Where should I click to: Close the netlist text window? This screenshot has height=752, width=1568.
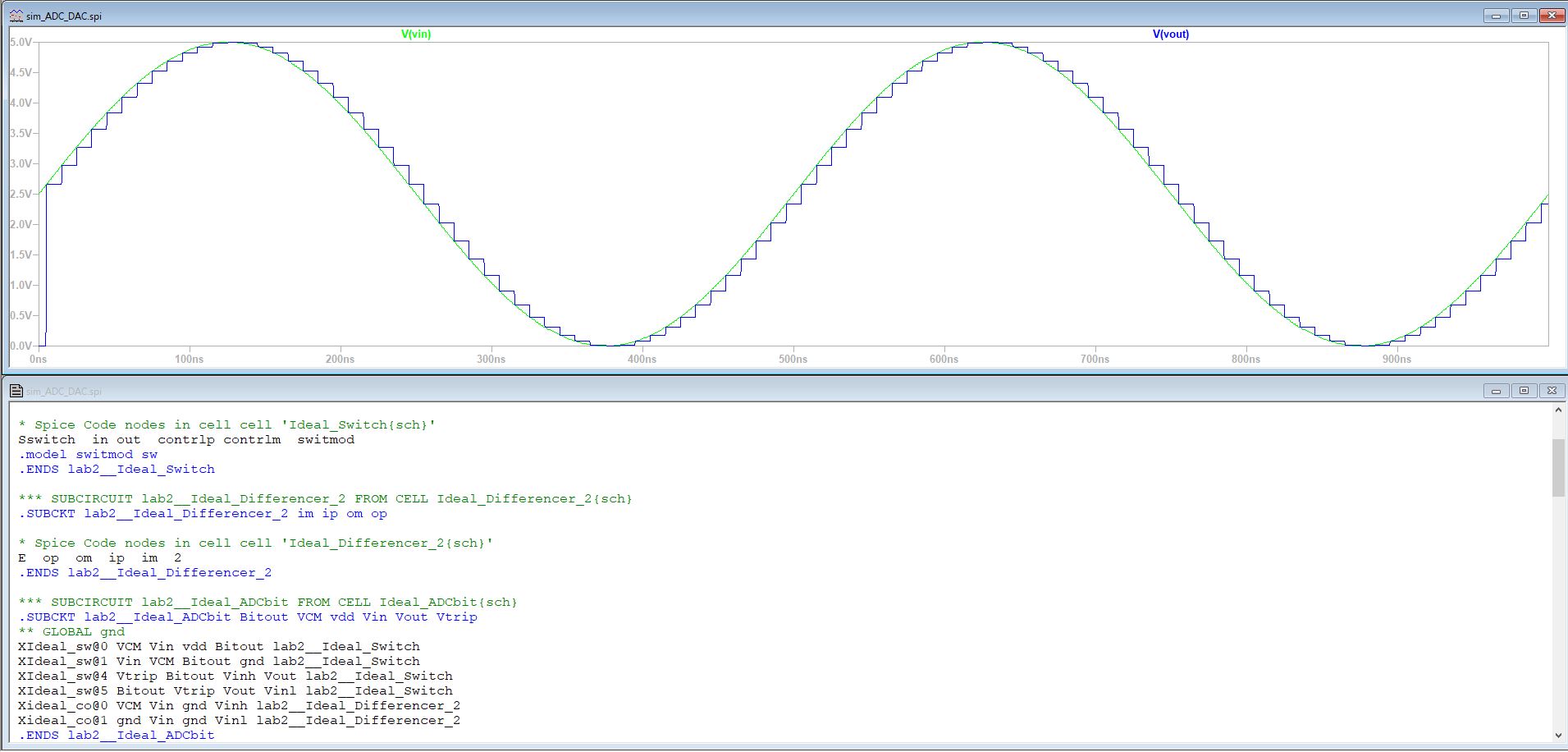pyautogui.click(x=1552, y=391)
